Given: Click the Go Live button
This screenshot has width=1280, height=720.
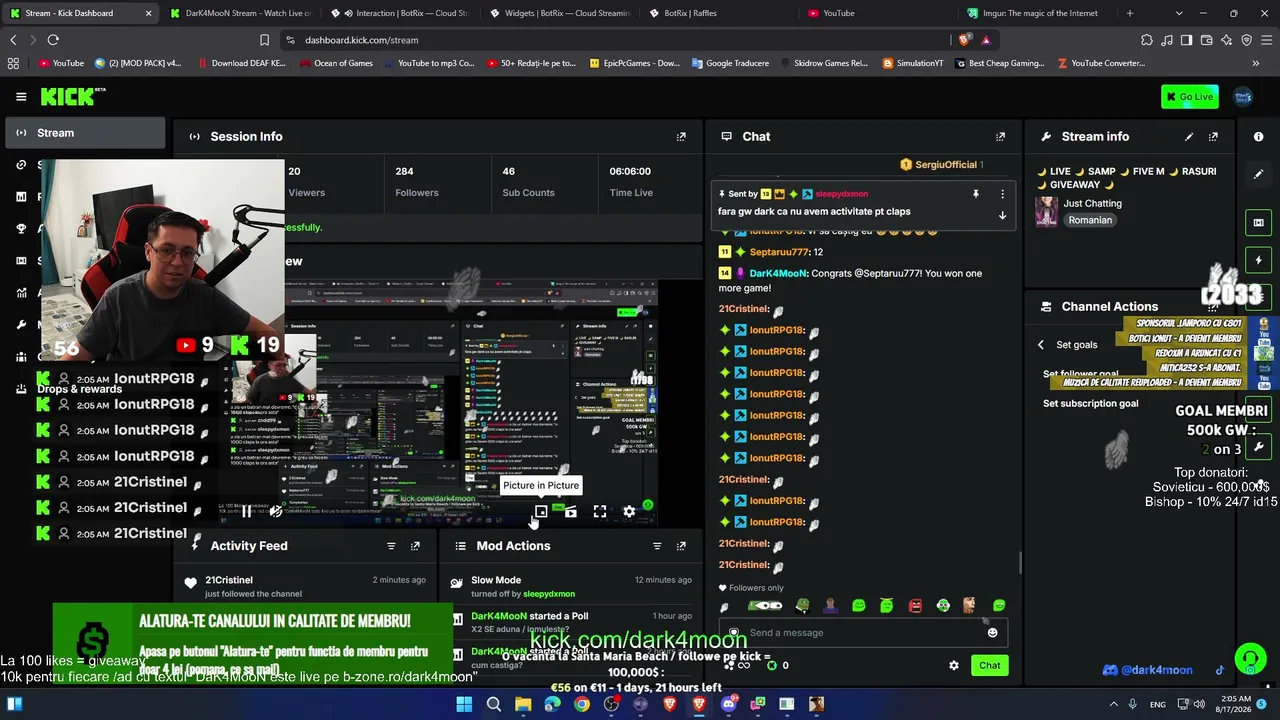Looking at the screenshot, I should tap(1189, 96).
